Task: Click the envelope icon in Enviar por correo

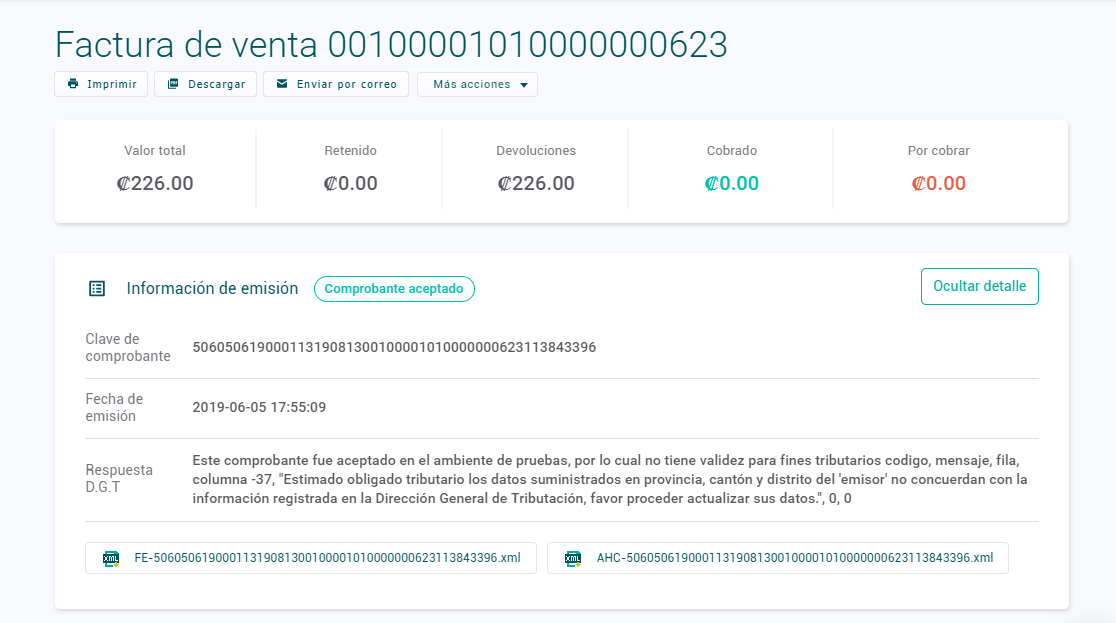Action: (x=282, y=85)
